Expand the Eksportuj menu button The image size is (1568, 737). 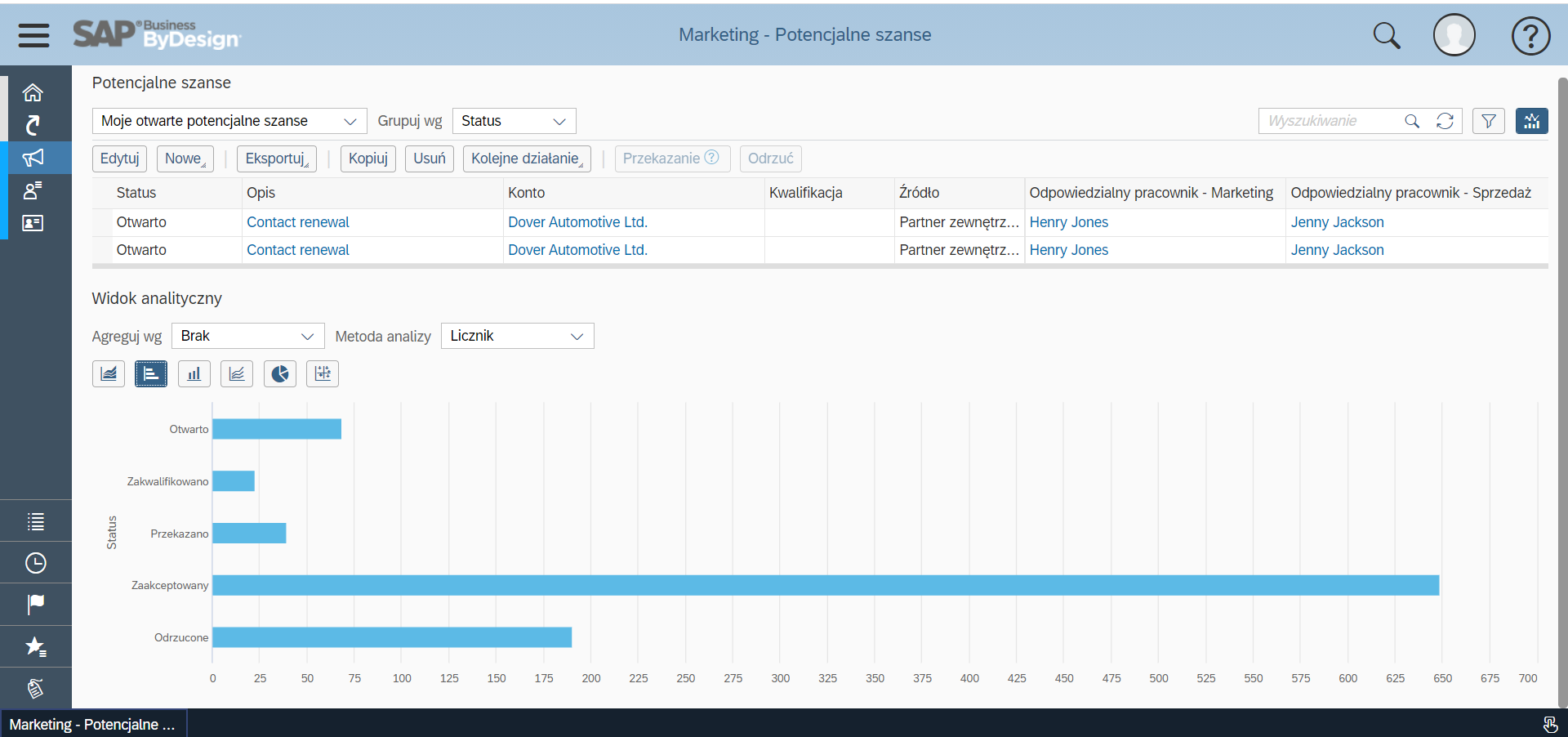[277, 159]
